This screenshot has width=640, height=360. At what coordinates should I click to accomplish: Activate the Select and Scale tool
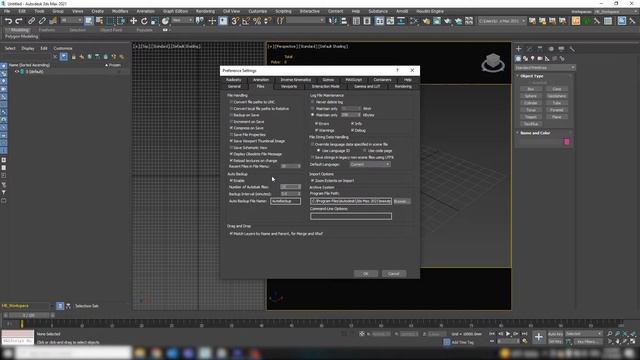click(x=155, y=21)
